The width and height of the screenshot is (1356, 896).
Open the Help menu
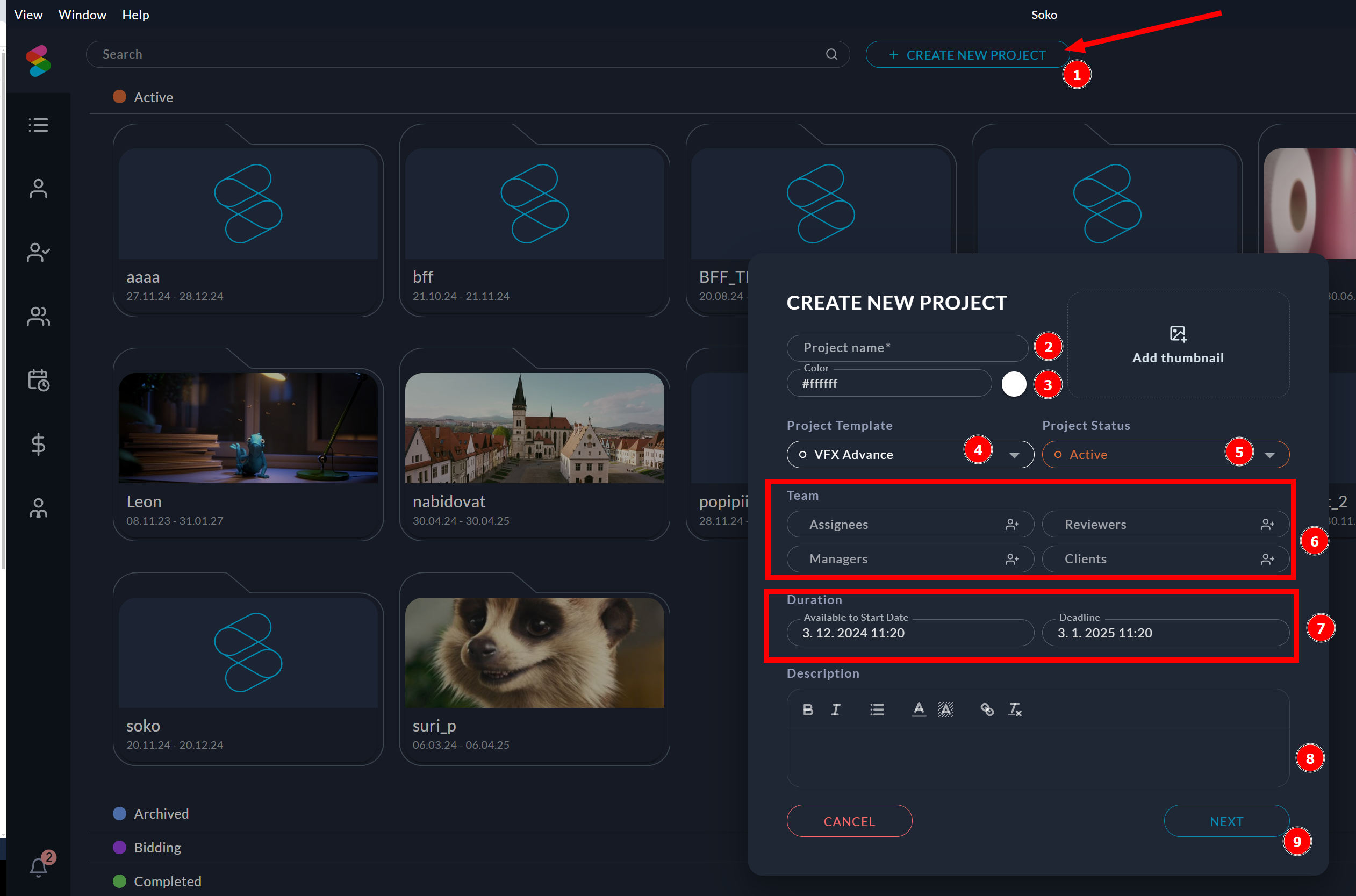coord(135,15)
